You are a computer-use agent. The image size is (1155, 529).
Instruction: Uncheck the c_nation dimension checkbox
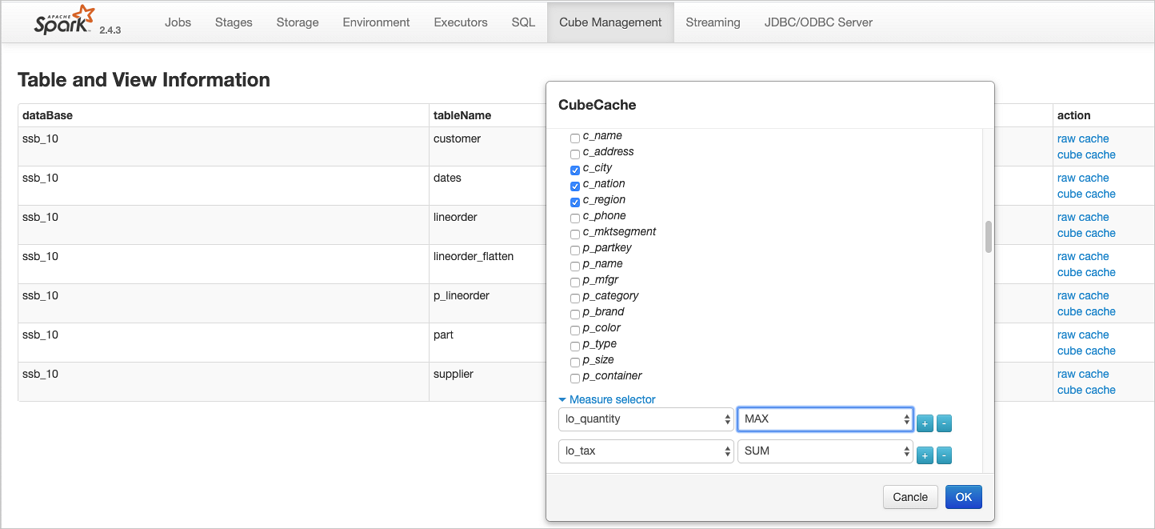[x=575, y=186]
